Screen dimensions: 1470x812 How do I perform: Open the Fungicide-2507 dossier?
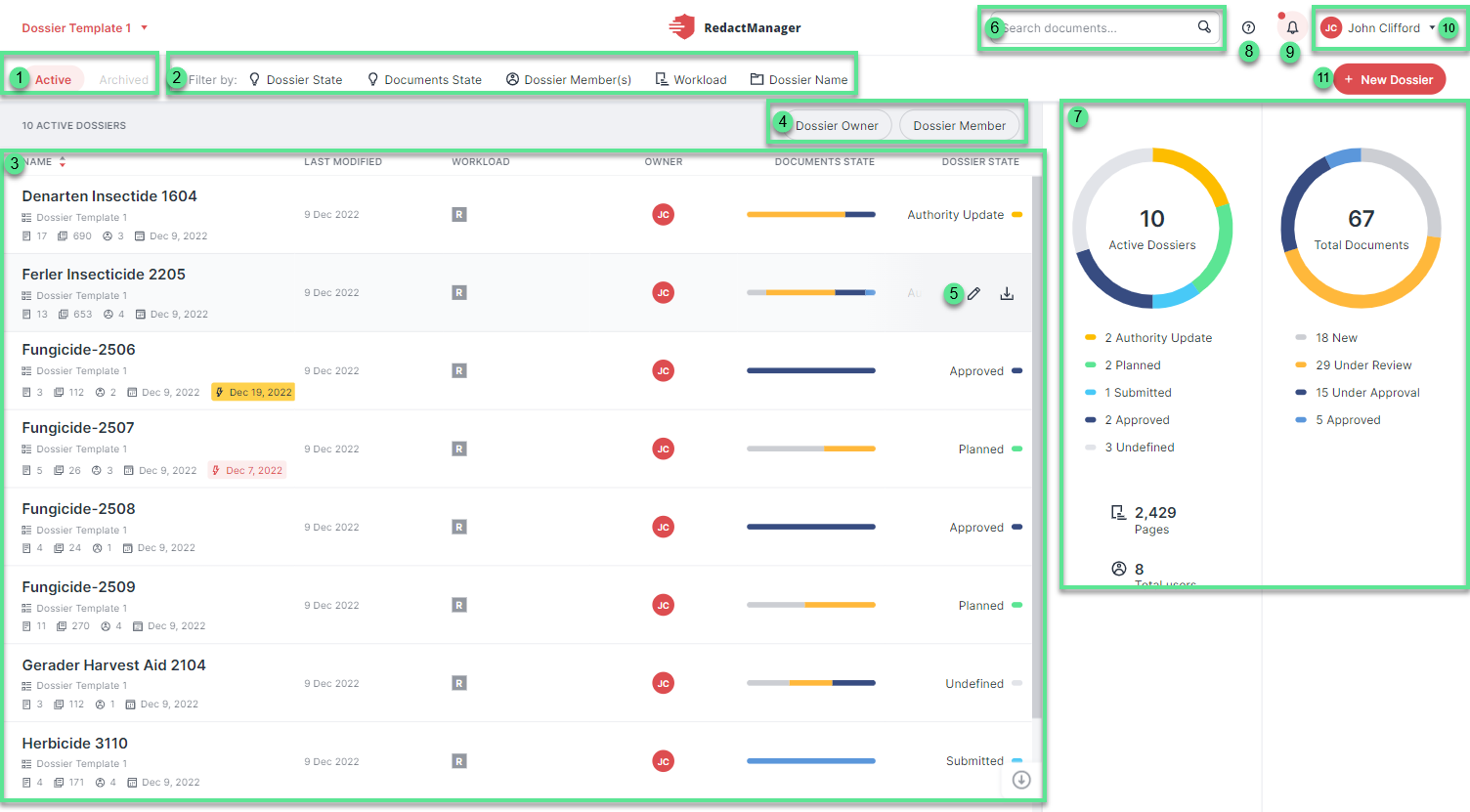point(78,428)
